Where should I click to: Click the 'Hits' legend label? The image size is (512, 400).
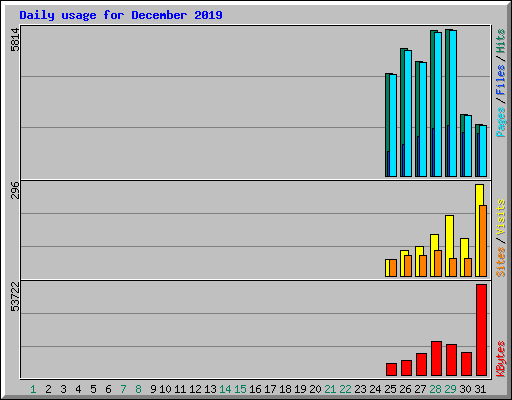pyautogui.click(x=501, y=41)
